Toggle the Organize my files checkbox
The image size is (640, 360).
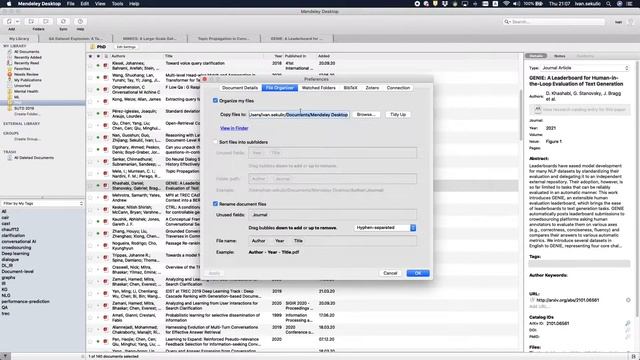pyautogui.click(x=215, y=100)
